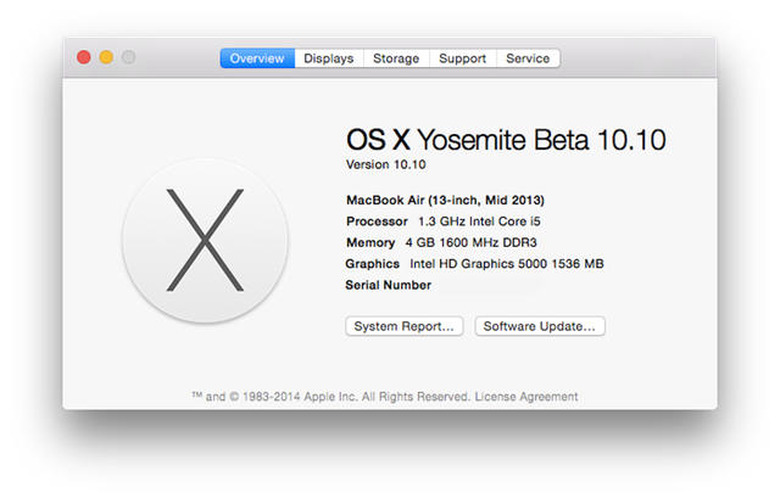Screen dimensions: 780x499
Task: Open the License Agreement link
Action: point(526,397)
